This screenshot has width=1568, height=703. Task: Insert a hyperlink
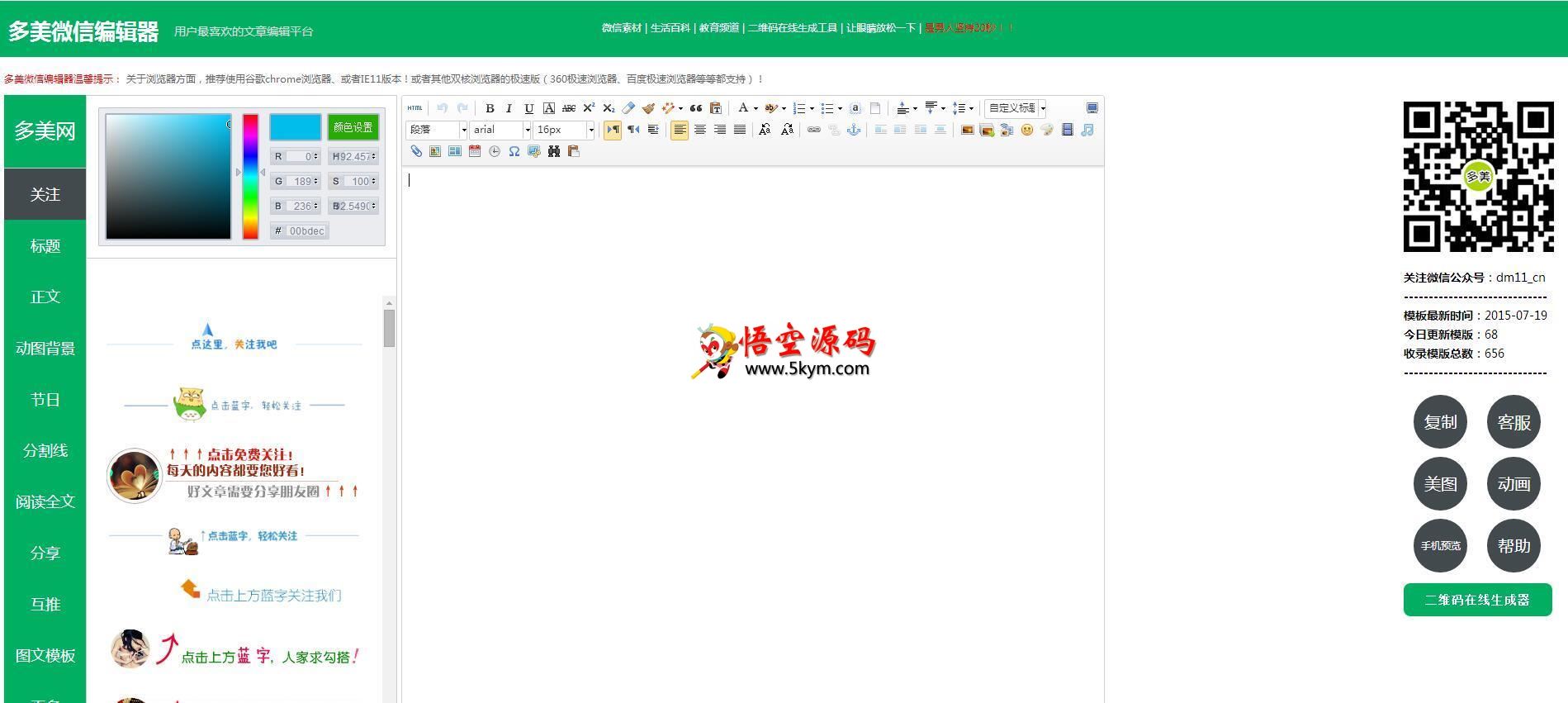point(814,130)
